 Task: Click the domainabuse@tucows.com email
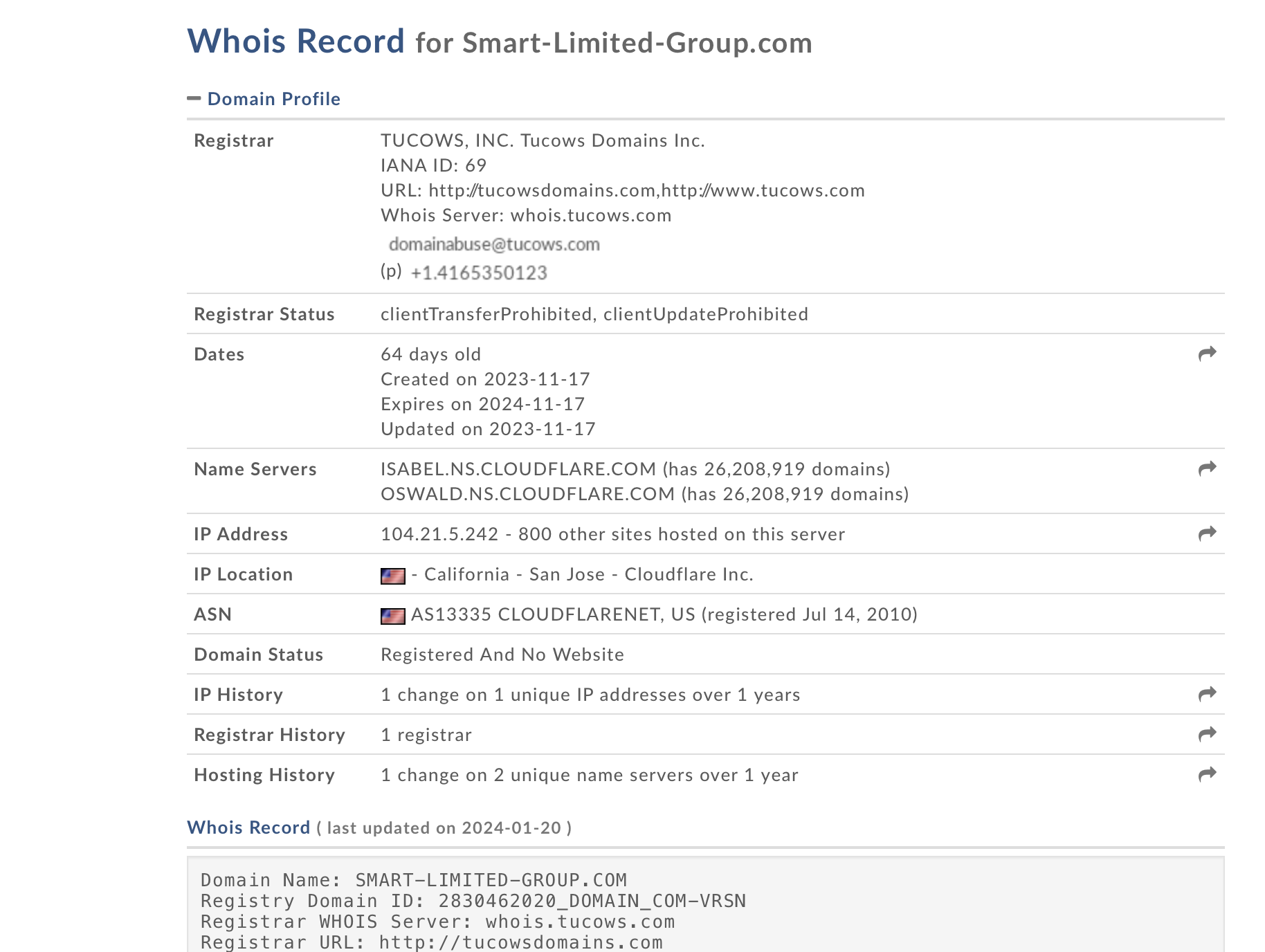(x=494, y=244)
